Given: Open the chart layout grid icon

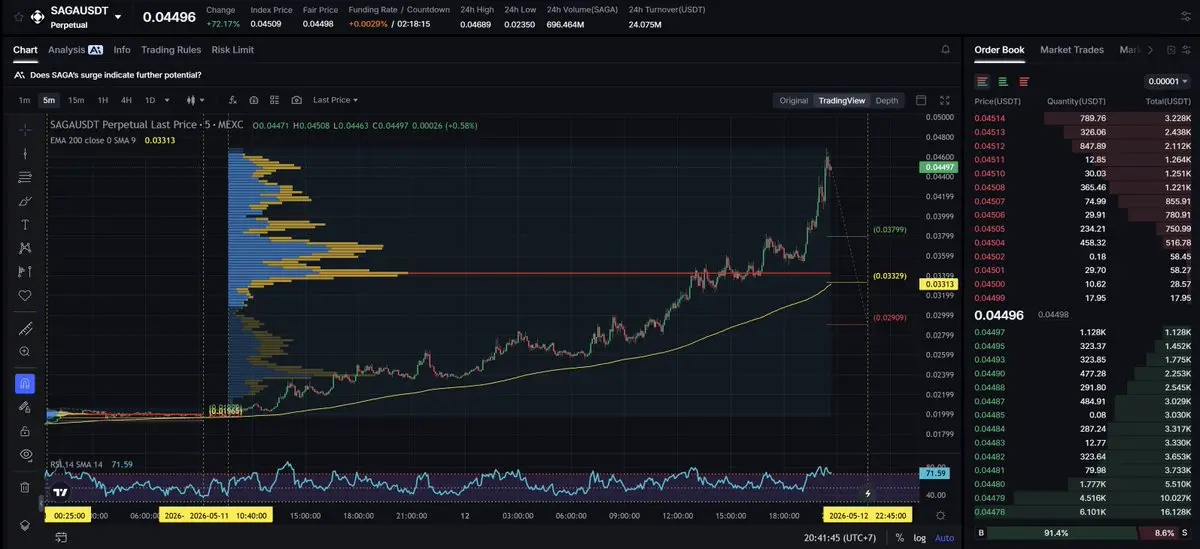Looking at the screenshot, I should click(x=275, y=100).
